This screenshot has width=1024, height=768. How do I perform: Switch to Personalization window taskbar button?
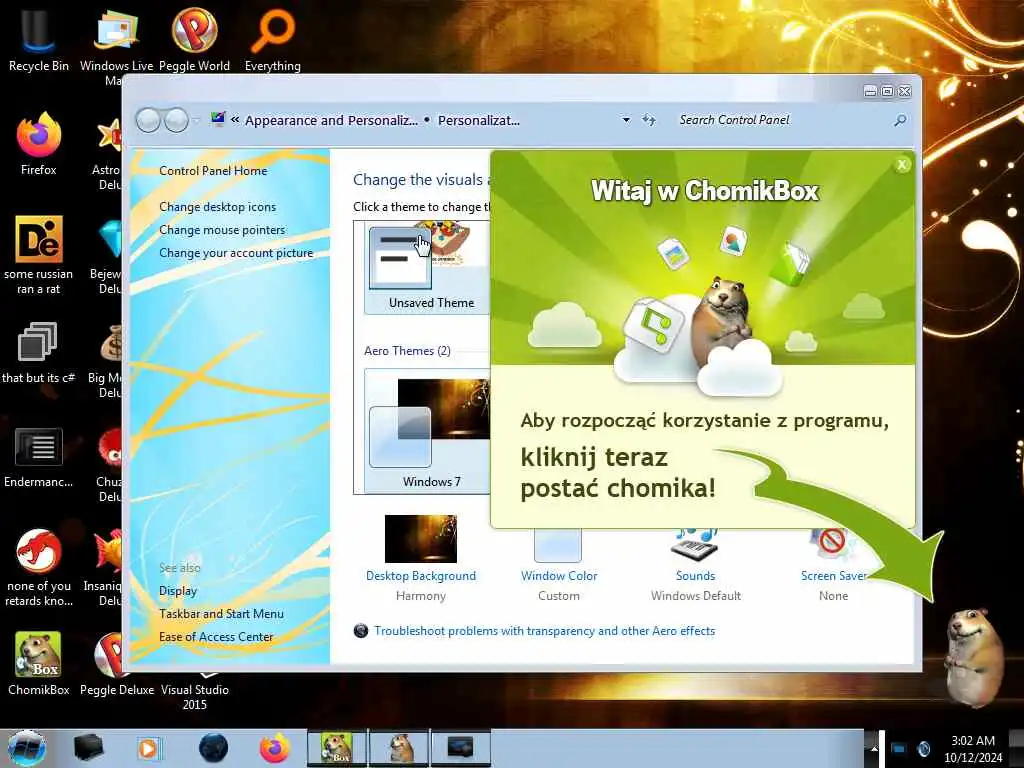[x=460, y=748]
